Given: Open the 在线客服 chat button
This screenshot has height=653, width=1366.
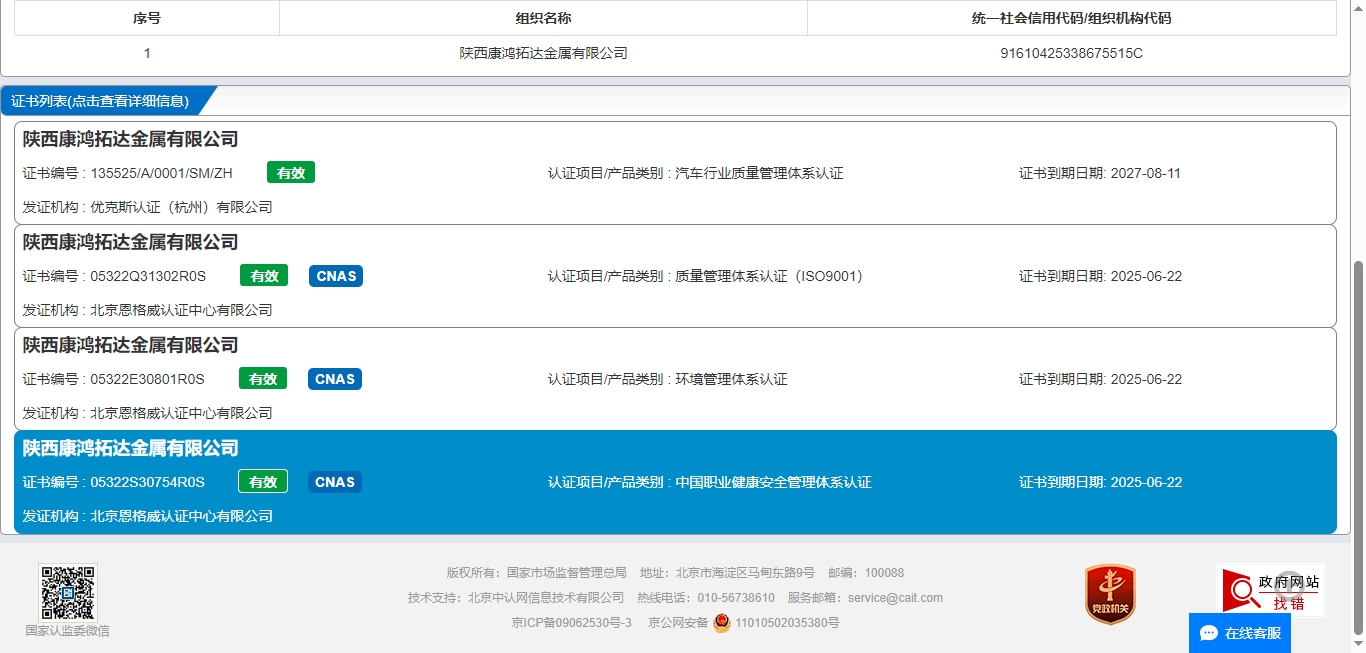Looking at the screenshot, I should tap(1240, 633).
